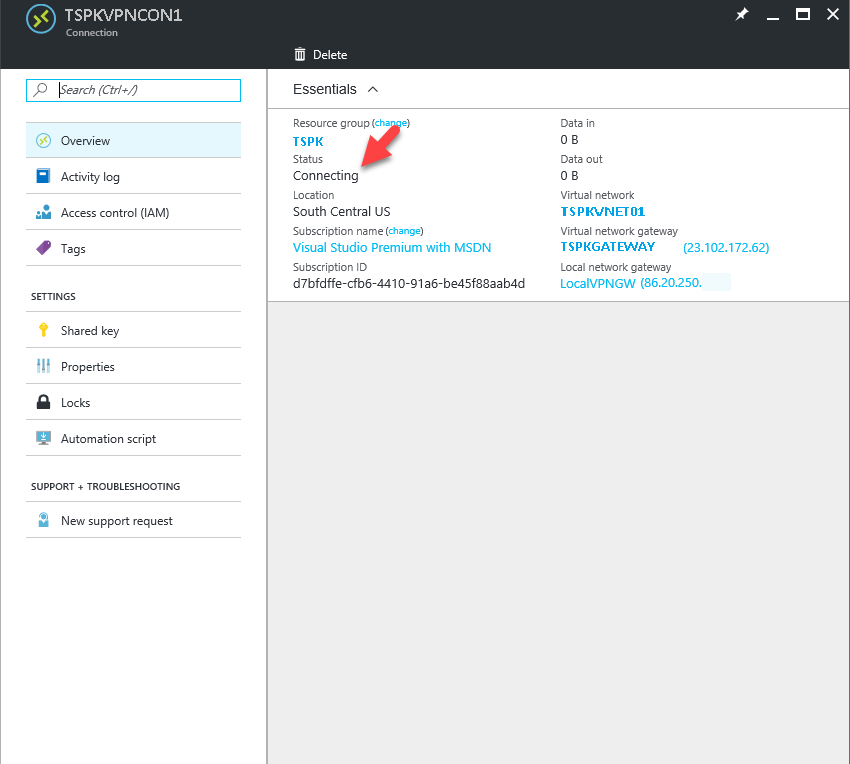The image size is (850, 764).
Task: Click the purple Tags icon
Action: point(43,248)
